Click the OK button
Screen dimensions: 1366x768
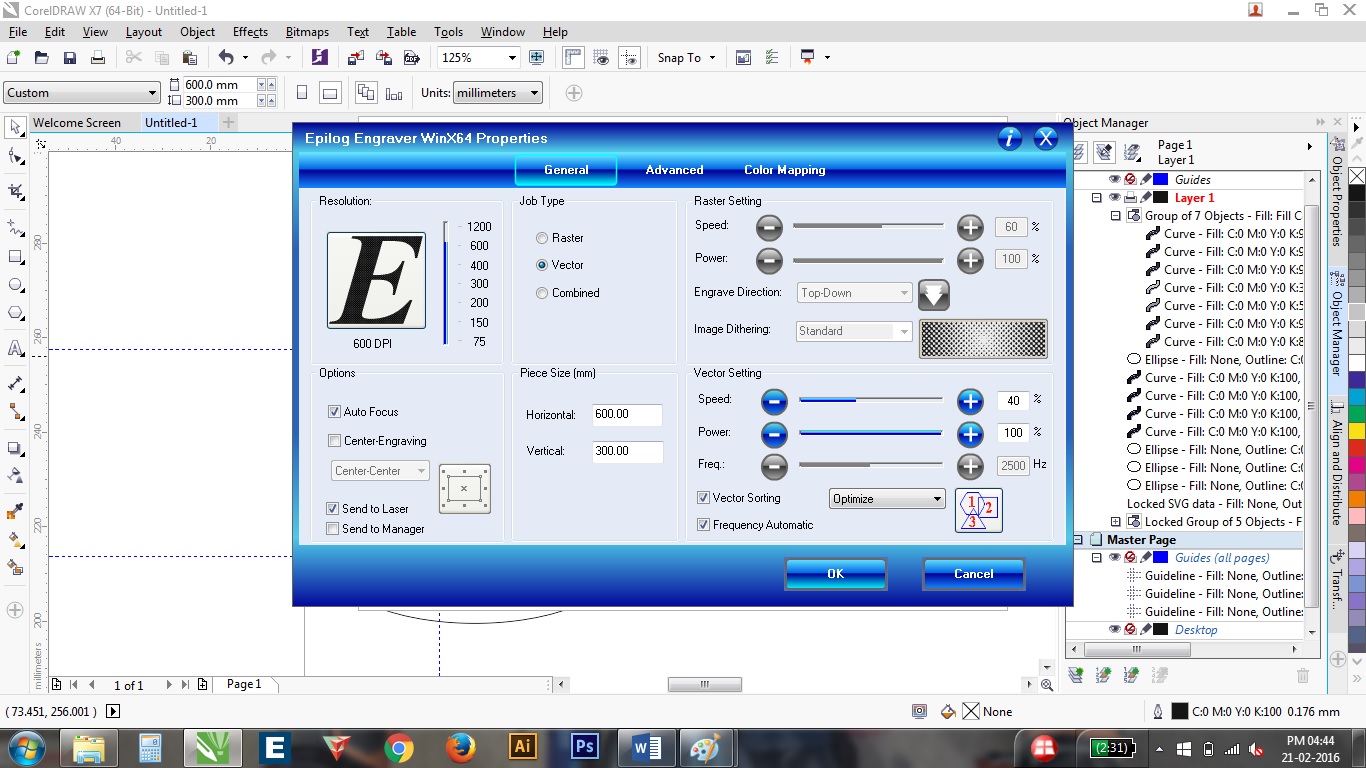pyautogui.click(x=836, y=574)
